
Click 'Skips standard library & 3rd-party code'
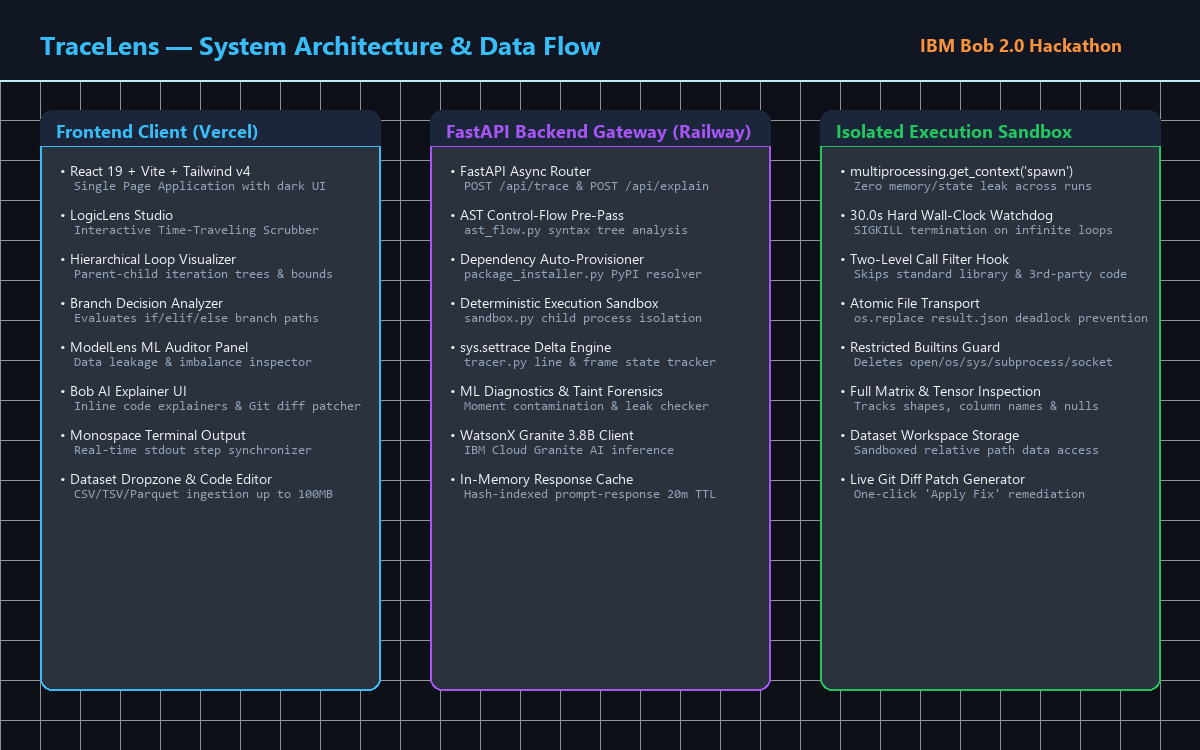[990, 274]
